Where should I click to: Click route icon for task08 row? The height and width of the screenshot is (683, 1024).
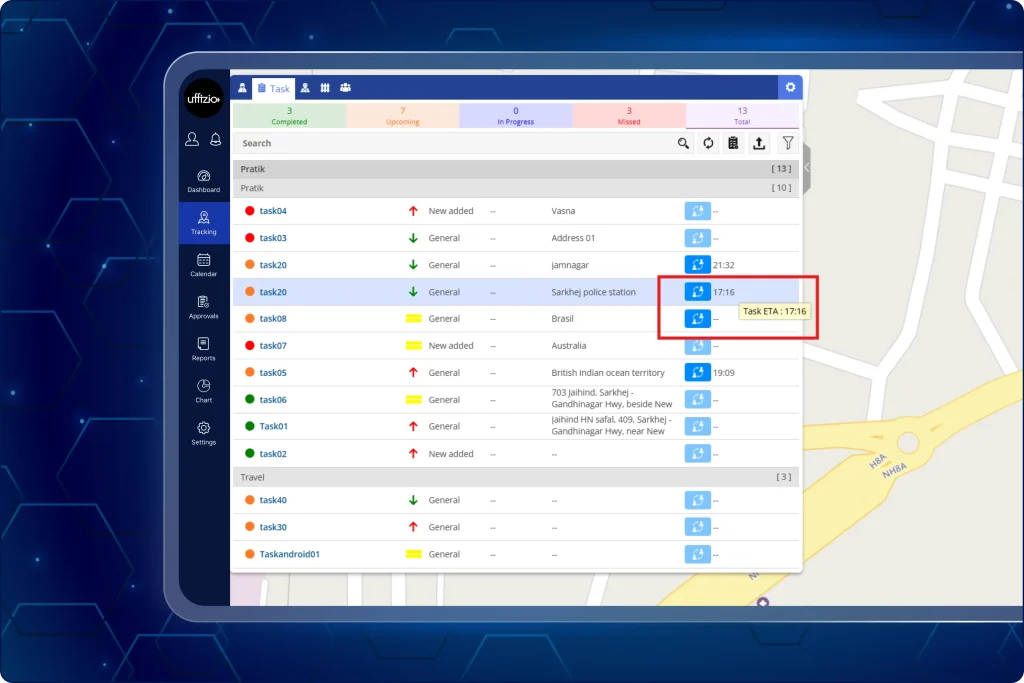[697, 319]
